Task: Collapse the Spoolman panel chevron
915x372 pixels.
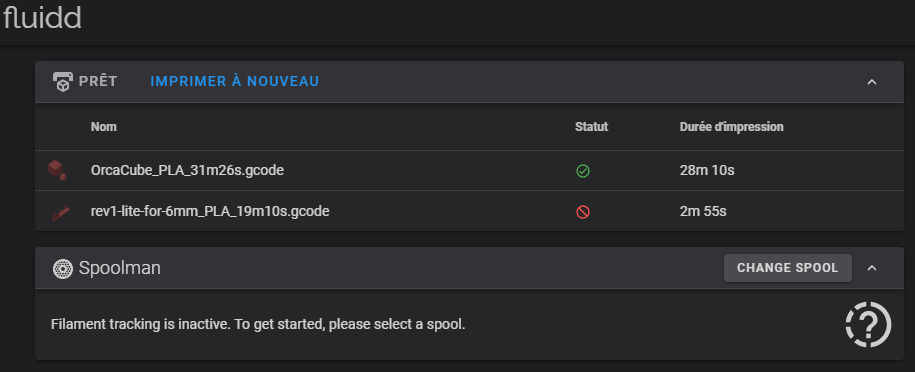Action: coord(872,268)
